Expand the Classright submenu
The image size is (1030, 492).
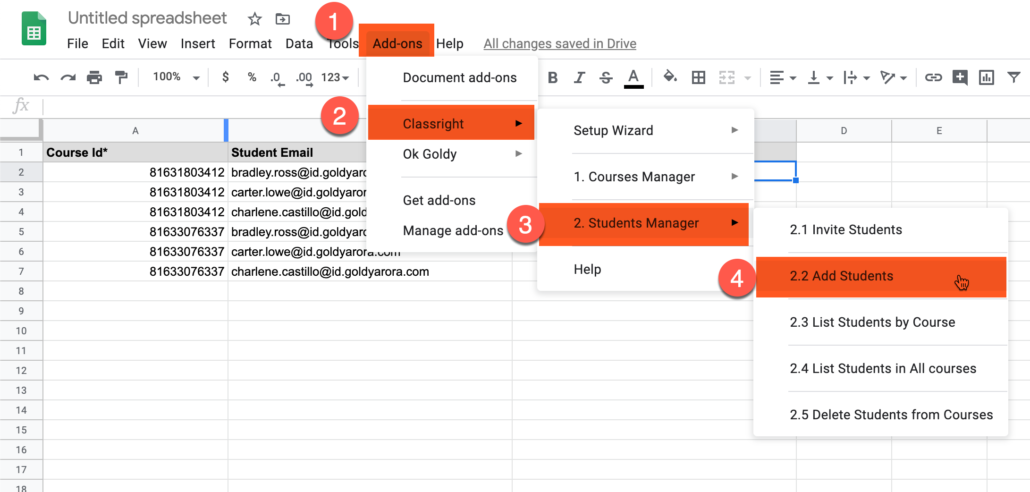click(x=451, y=123)
